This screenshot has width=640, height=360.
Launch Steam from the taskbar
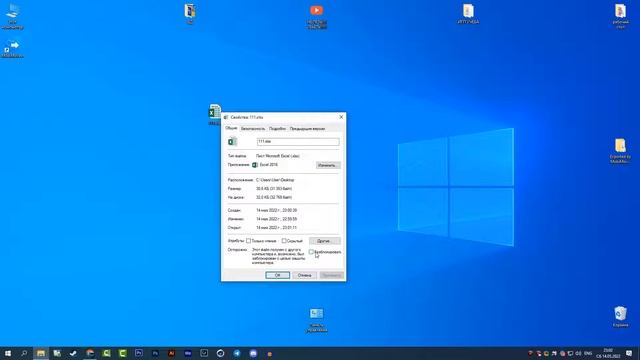73,353
